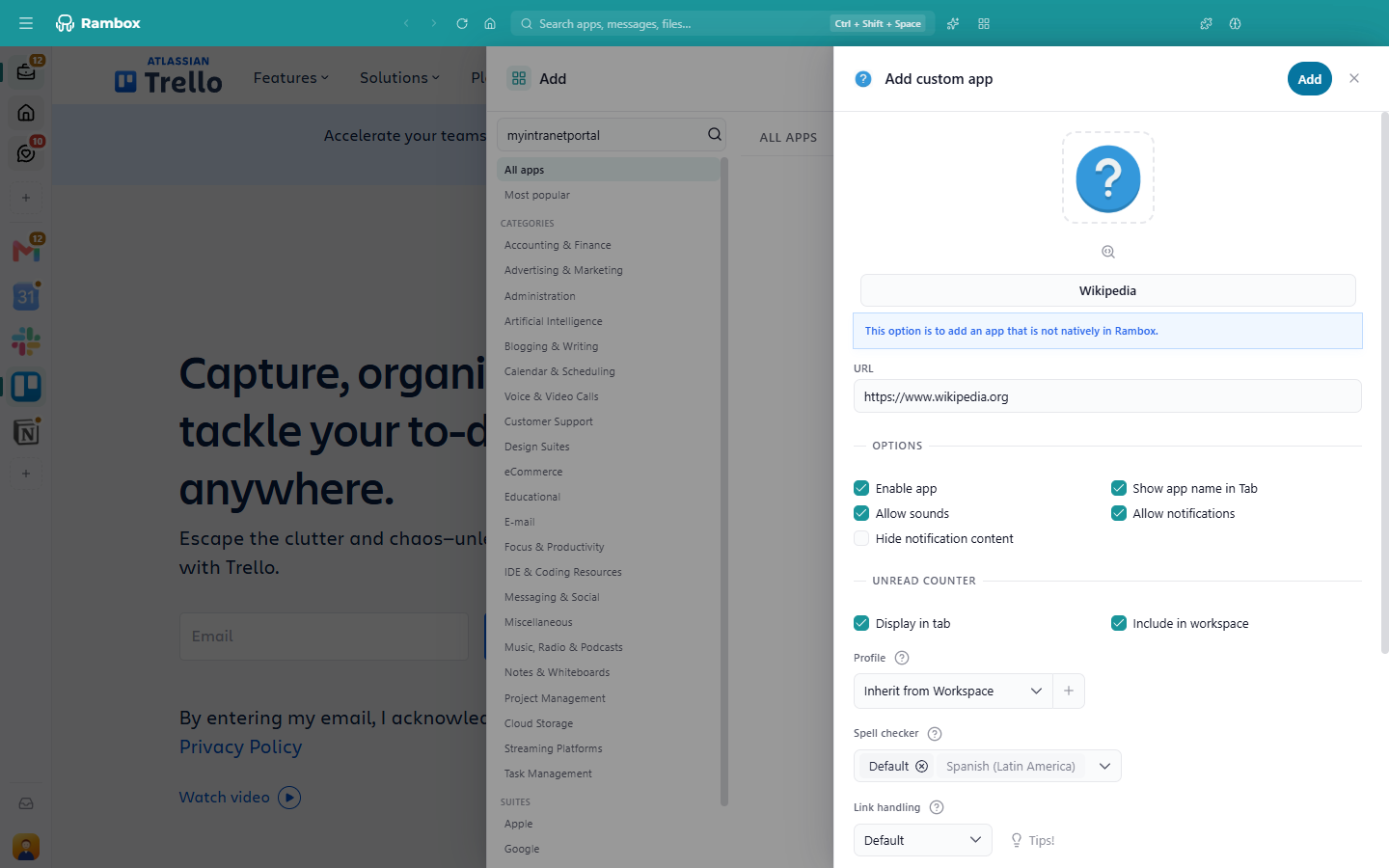This screenshot has height=868, width=1389.
Task: Open the WhatsApp-style chat app icon in sidebar
Action: (26, 153)
